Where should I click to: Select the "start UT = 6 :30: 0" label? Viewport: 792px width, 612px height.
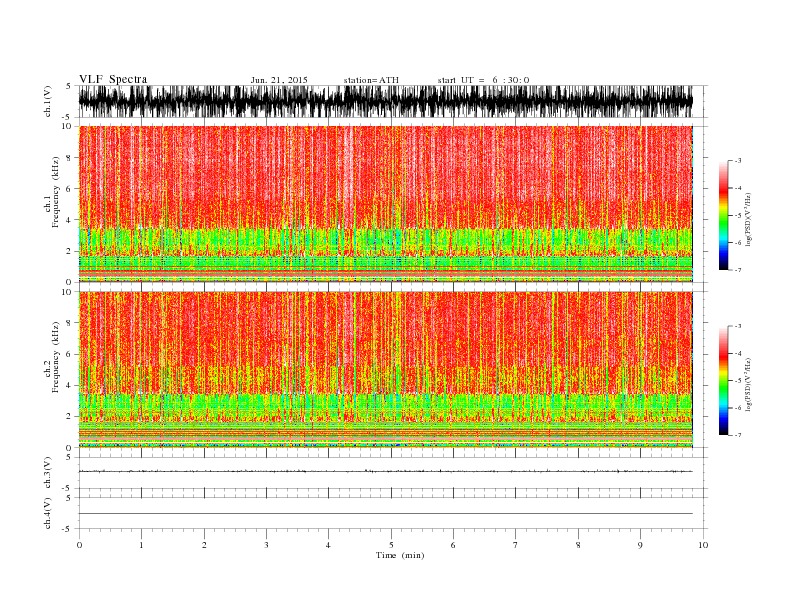(483, 80)
